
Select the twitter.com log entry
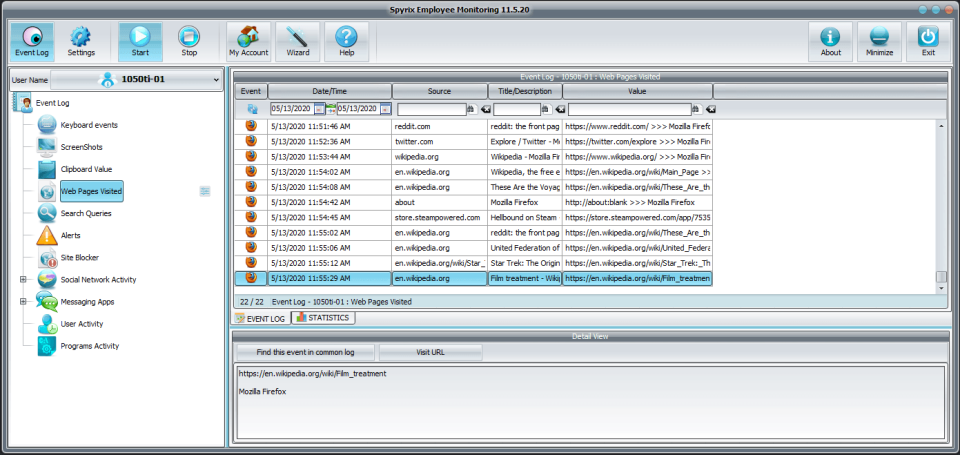(x=474, y=141)
